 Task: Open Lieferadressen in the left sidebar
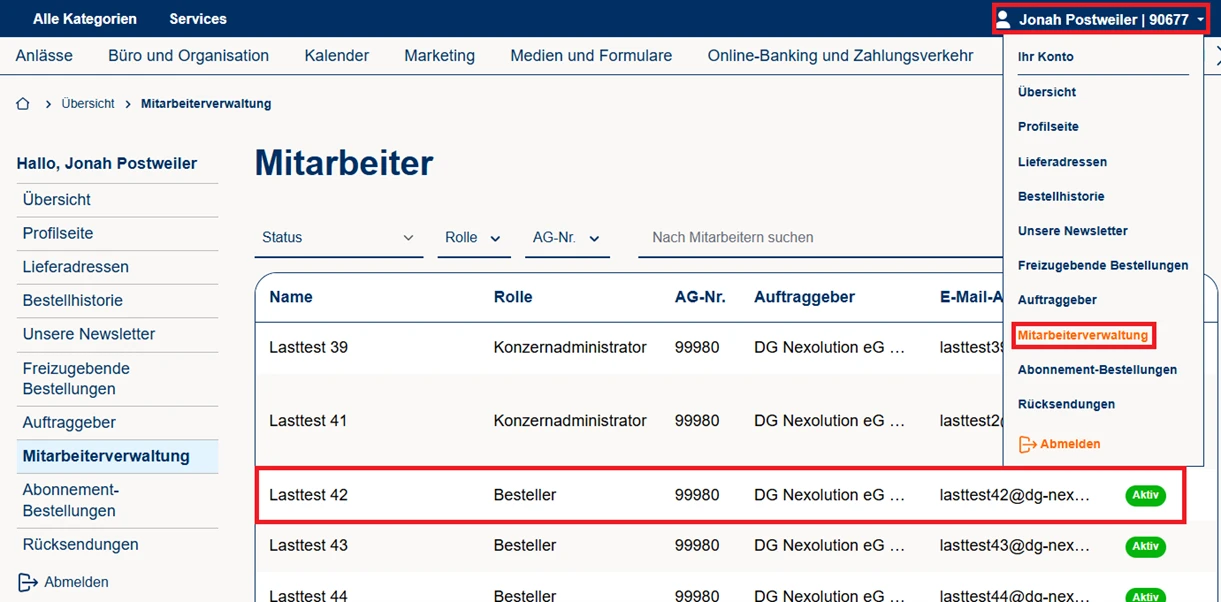(x=76, y=267)
